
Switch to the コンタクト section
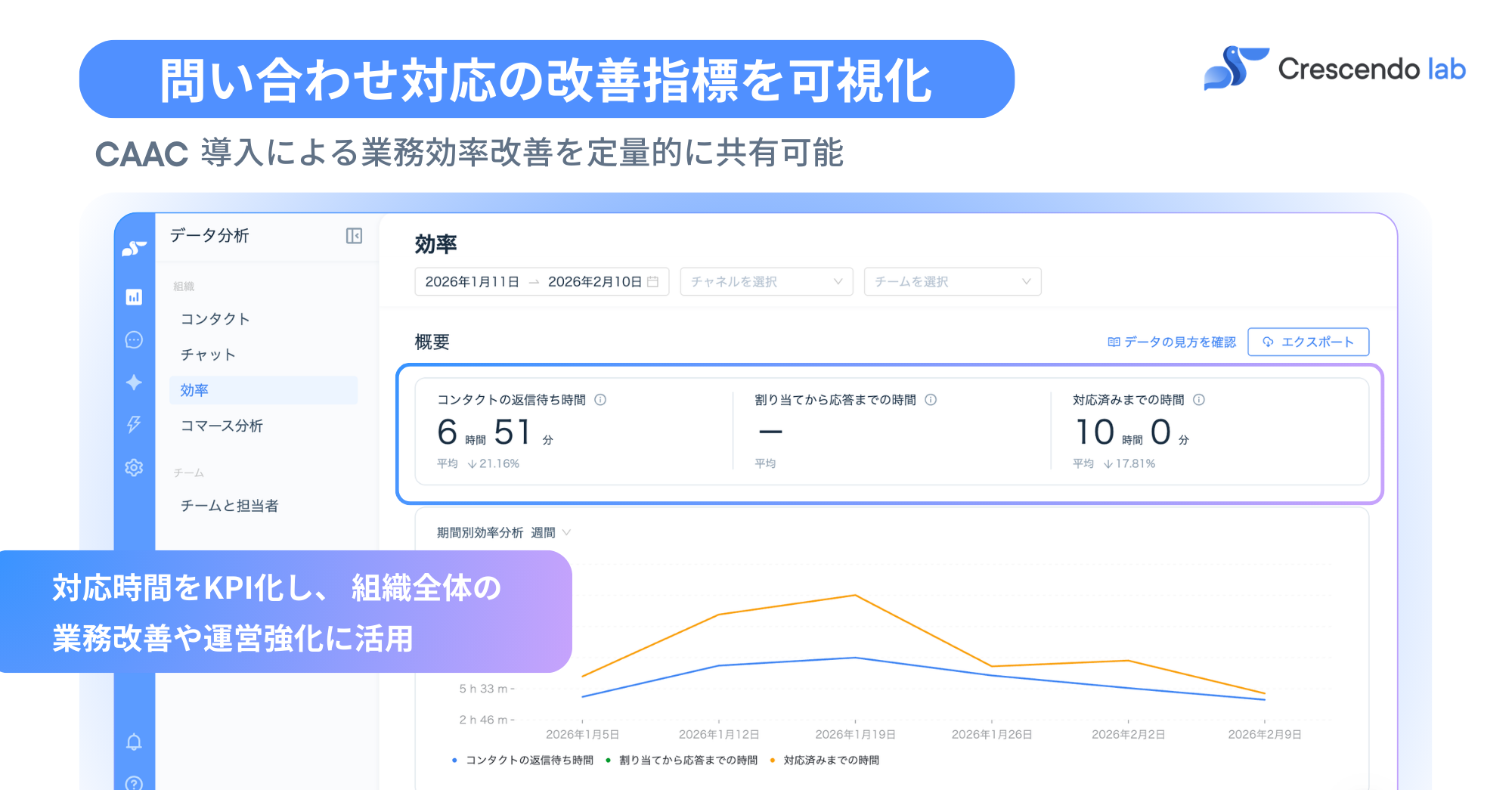coord(214,318)
